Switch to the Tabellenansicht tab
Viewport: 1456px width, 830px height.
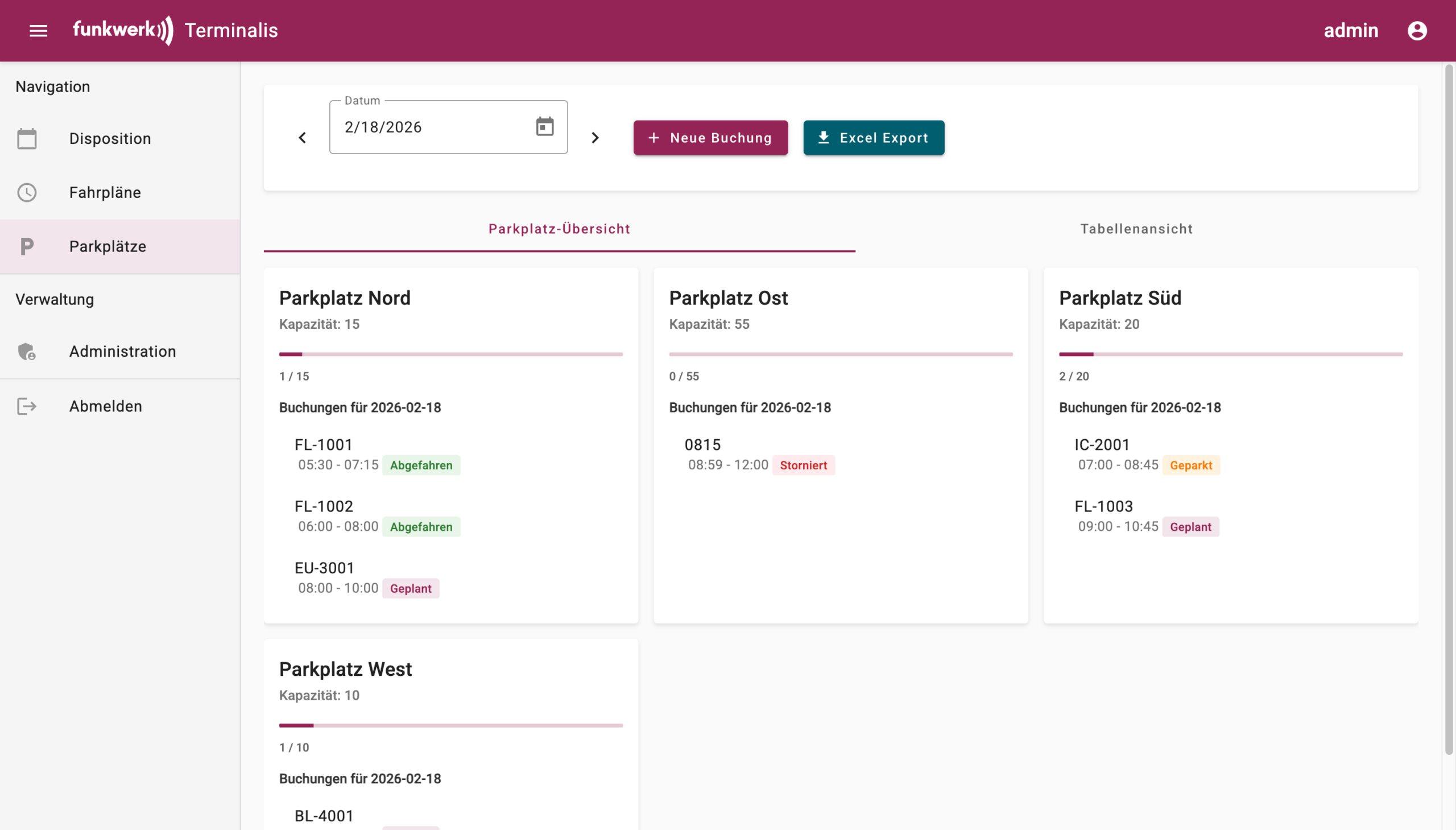pos(1136,229)
